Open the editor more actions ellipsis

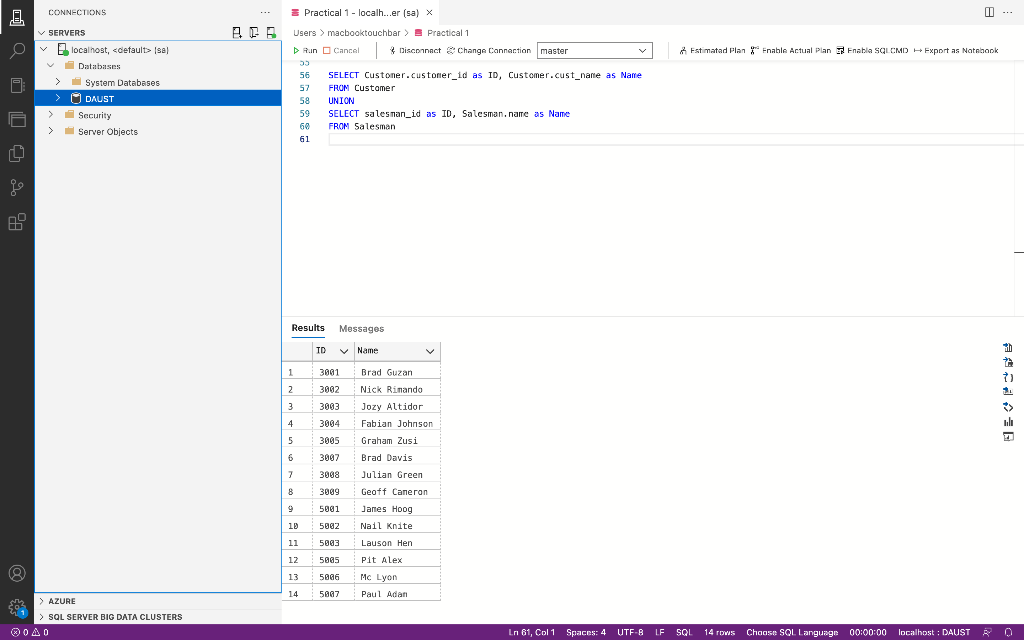pos(1008,12)
